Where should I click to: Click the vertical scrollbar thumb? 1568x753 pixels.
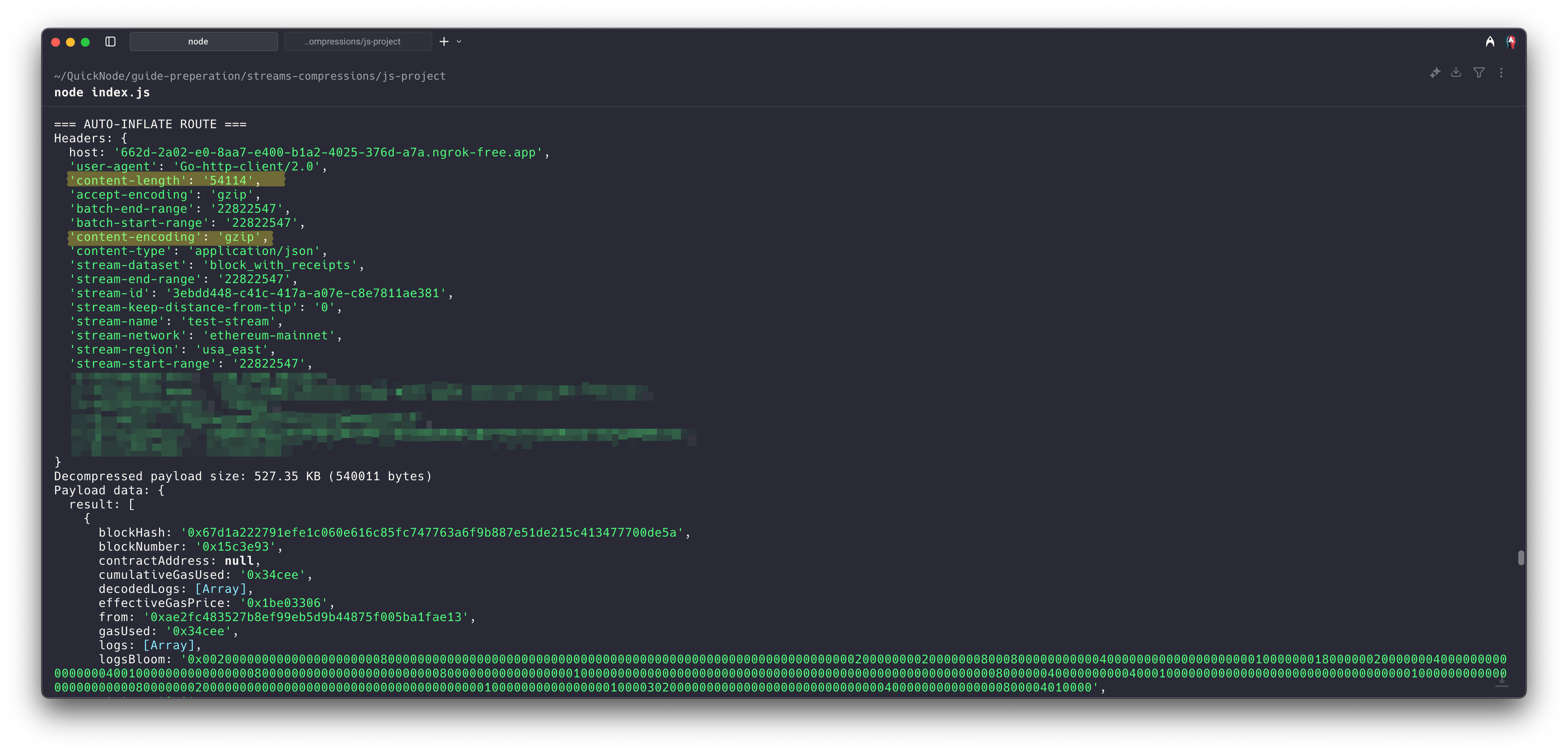[x=1521, y=558]
